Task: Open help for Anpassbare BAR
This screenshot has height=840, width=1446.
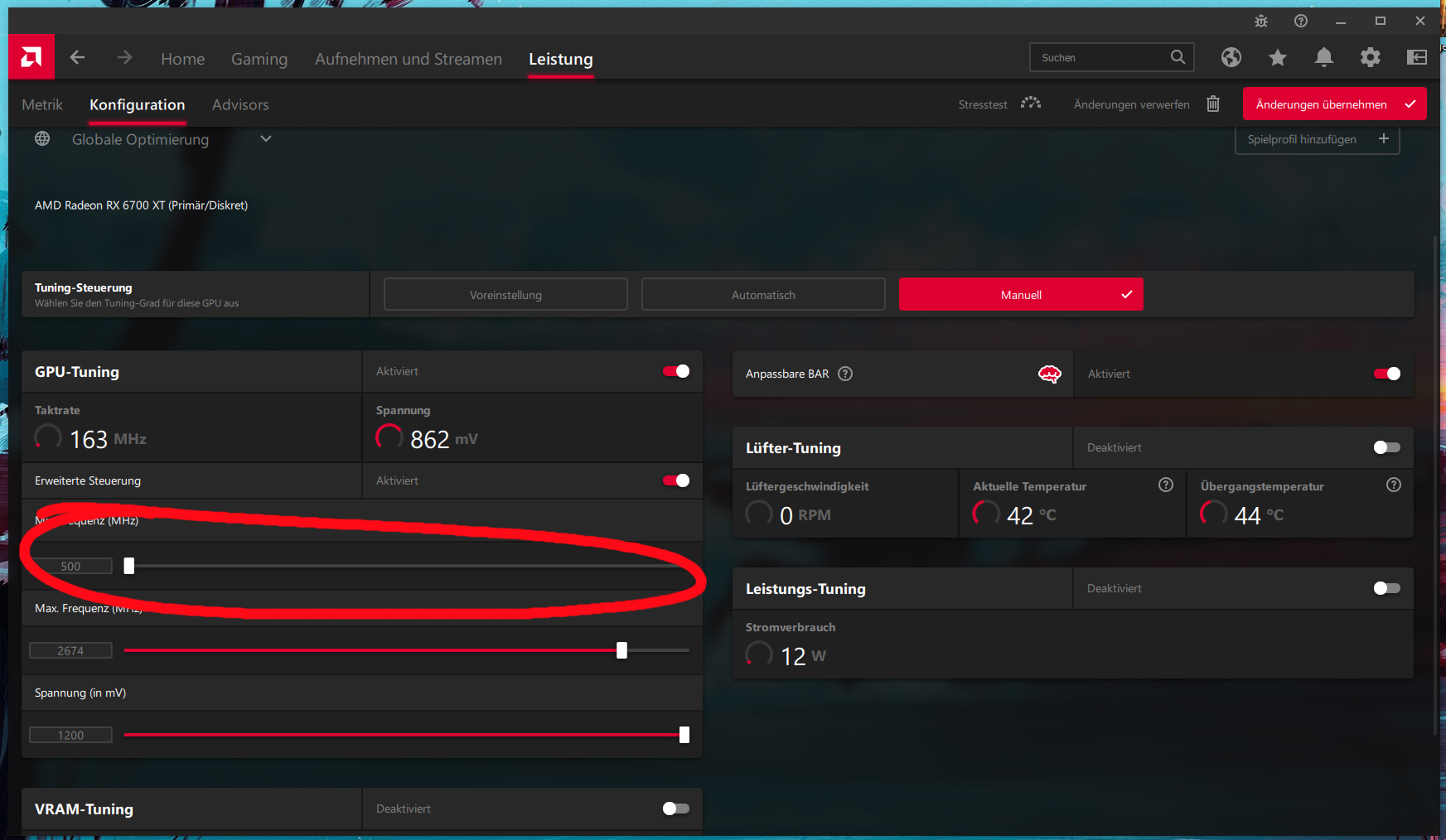Action: 845,374
